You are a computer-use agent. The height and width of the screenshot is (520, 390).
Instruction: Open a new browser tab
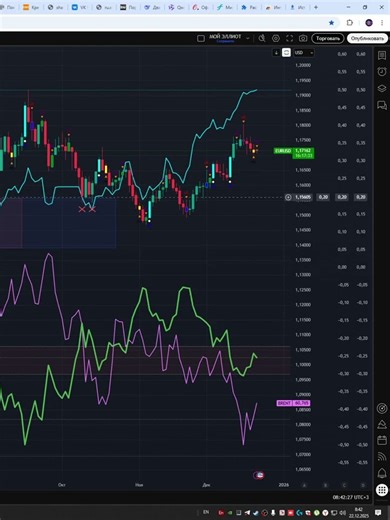tap(316, 7)
